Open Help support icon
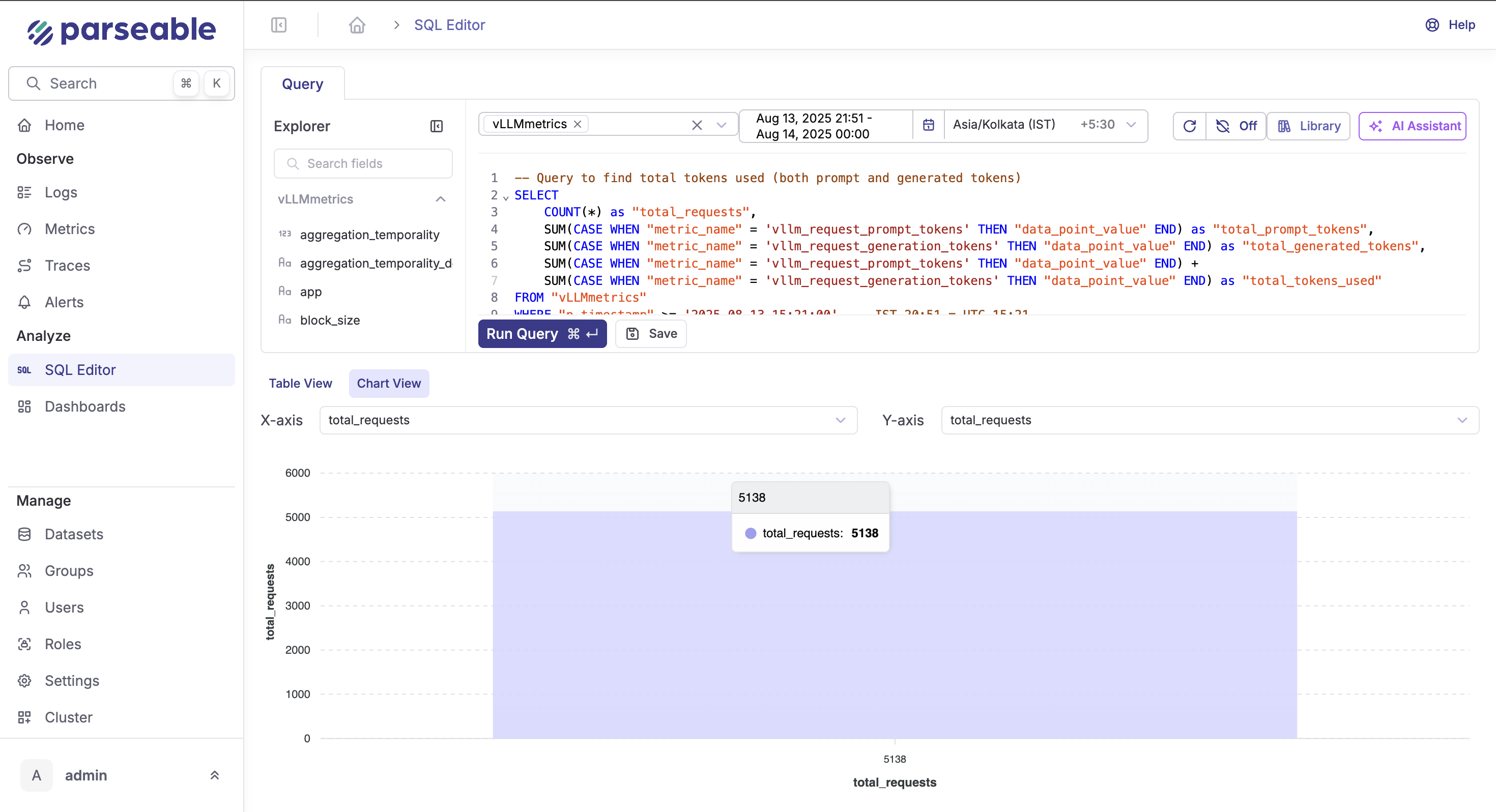This screenshot has height=812, width=1496. [1432, 25]
